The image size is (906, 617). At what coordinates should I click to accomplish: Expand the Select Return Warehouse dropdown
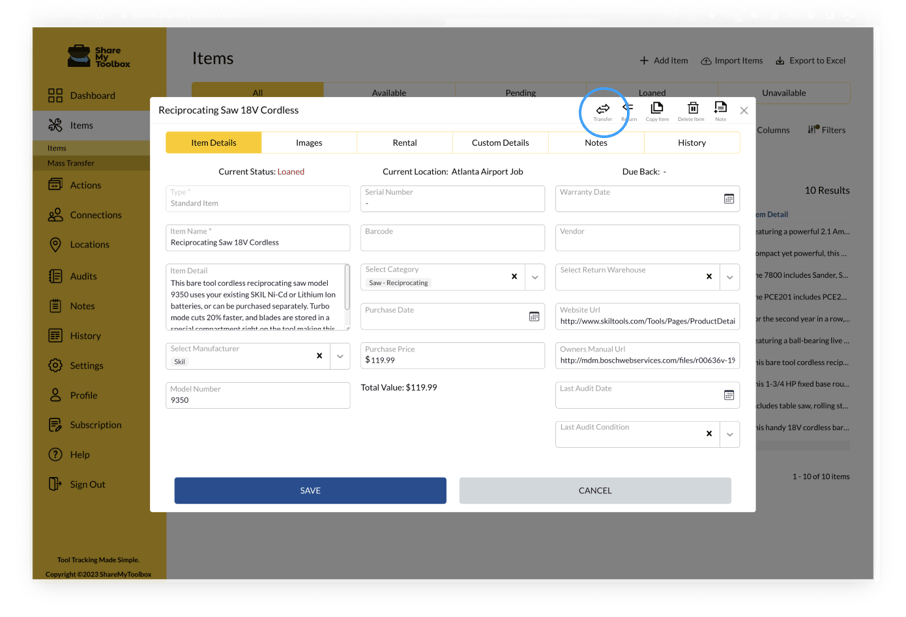pyautogui.click(x=730, y=277)
